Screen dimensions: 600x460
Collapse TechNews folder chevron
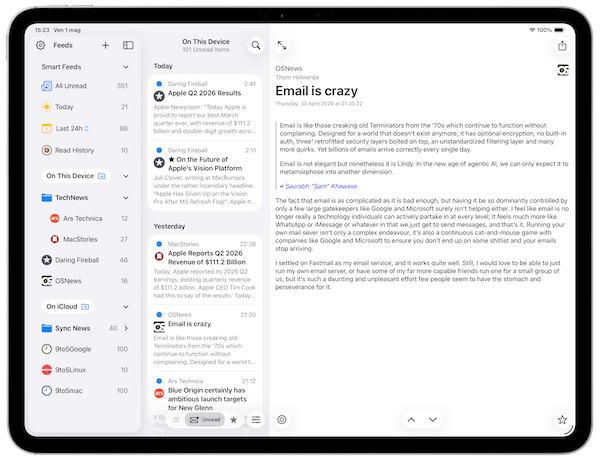[126, 198]
